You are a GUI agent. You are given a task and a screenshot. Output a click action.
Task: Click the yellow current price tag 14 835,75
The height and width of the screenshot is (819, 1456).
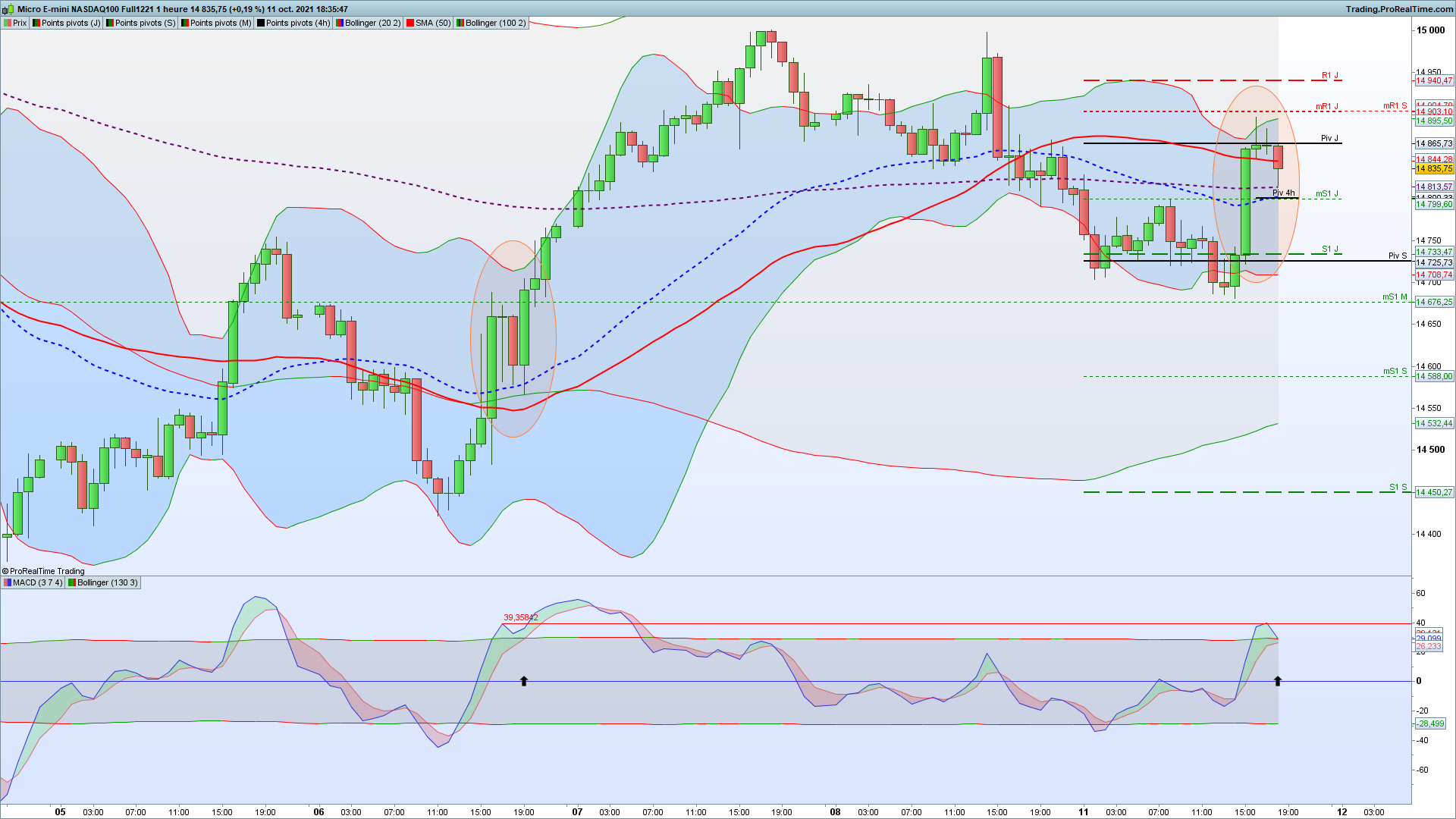click(1434, 169)
